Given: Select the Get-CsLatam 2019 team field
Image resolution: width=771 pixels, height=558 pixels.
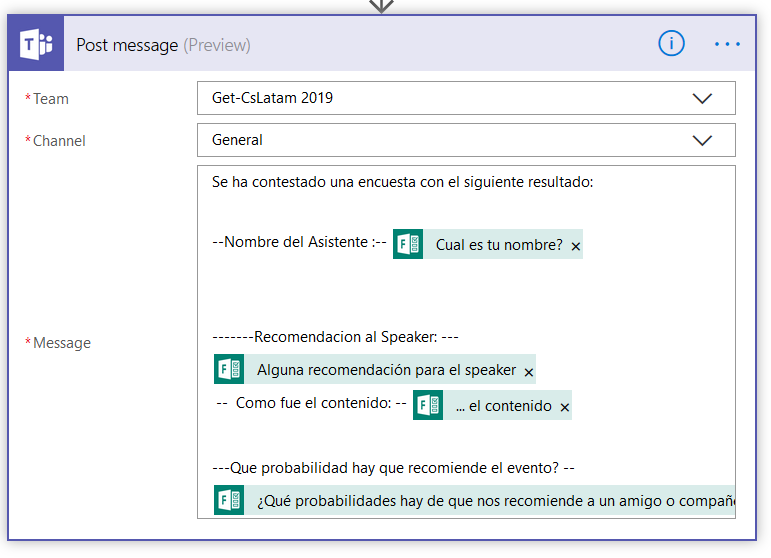Looking at the screenshot, I should (440, 99).
